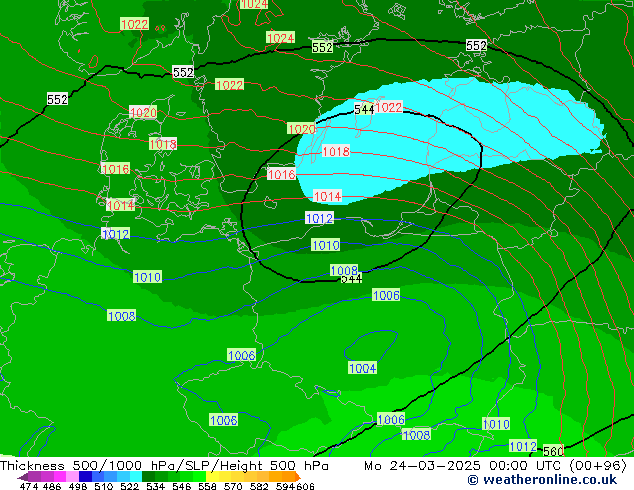This screenshot has width=634, height=490.
Task: Select the red 1022 label adjacent to black 544
Action: [x=389, y=108]
